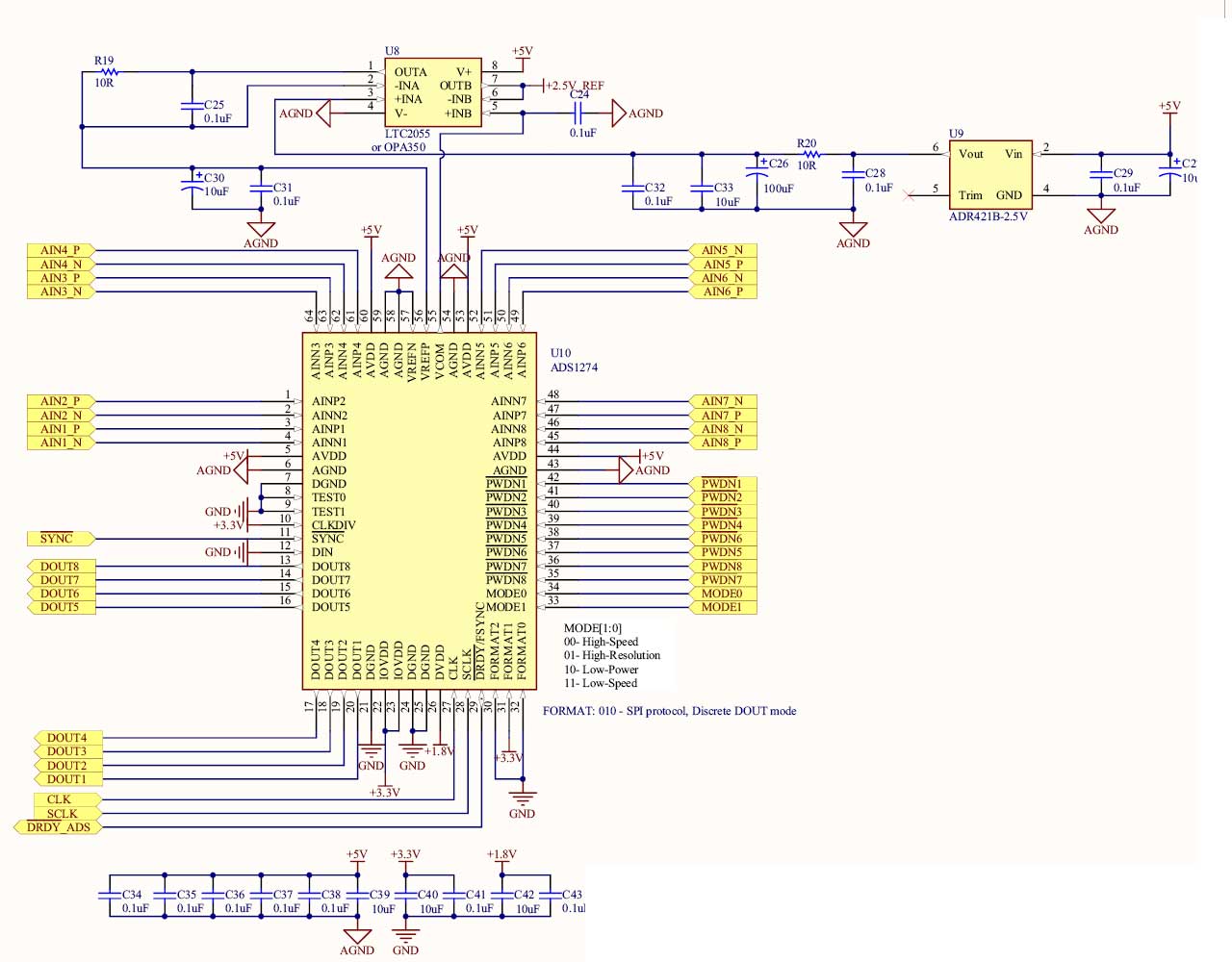
Task: Select the yellow DOUT1 port
Action: tap(66, 779)
